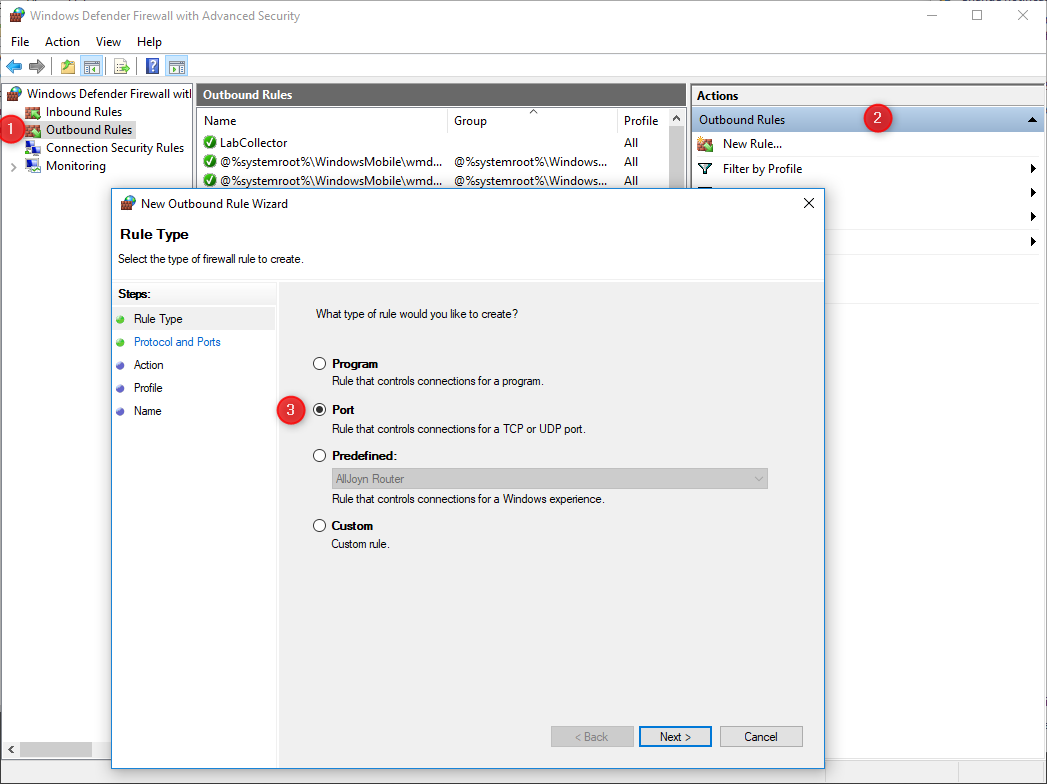This screenshot has width=1047, height=784.
Task: Open the View menu
Action: coord(108,41)
